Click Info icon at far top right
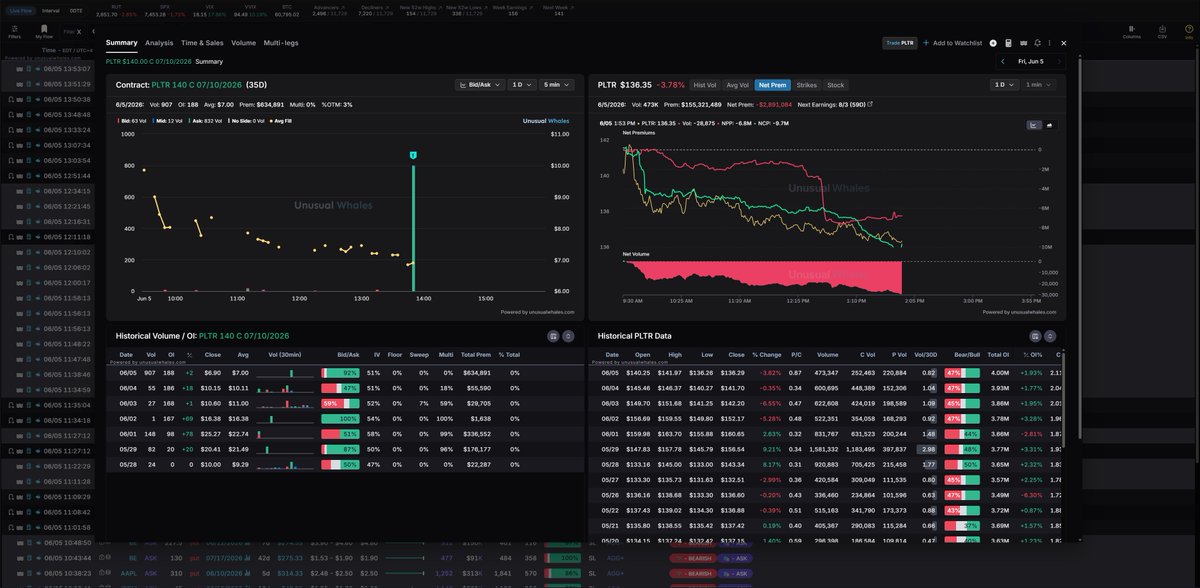This screenshot has height=588, width=1200. pos(1189,31)
